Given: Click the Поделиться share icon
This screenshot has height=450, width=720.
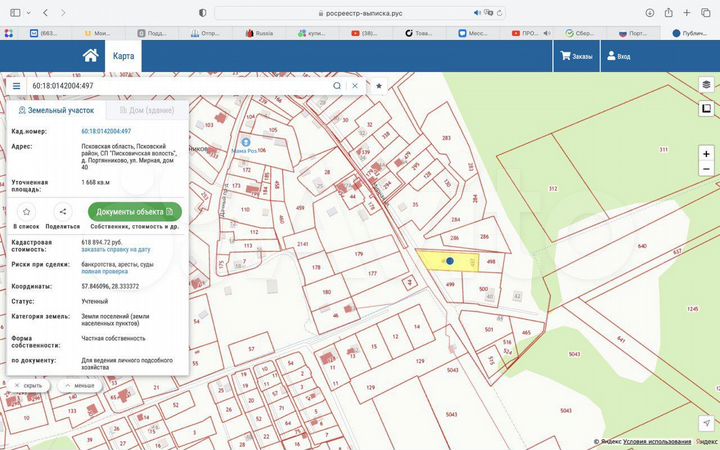Looking at the screenshot, I should (62, 212).
